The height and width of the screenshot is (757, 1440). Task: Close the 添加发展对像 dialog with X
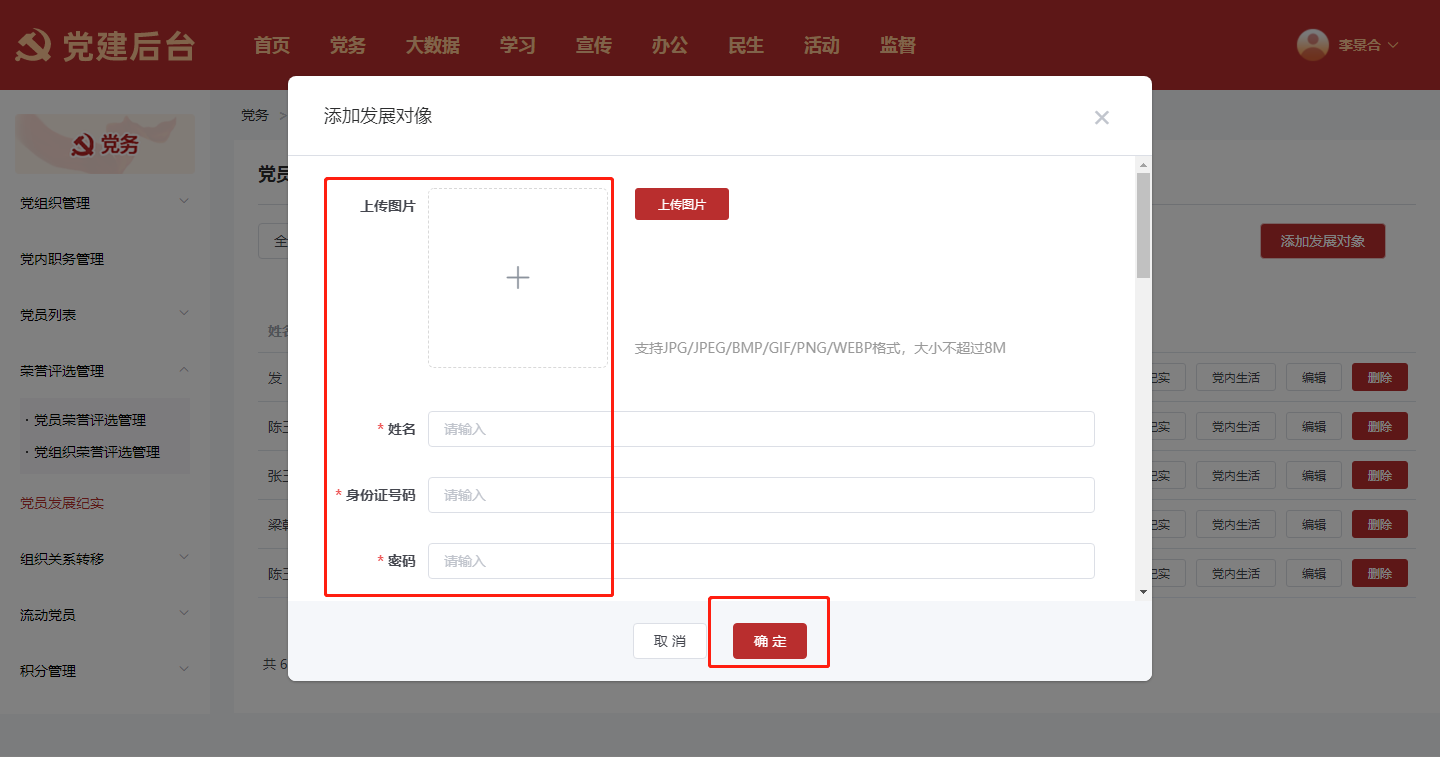pyautogui.click(x=1101, y=118)
